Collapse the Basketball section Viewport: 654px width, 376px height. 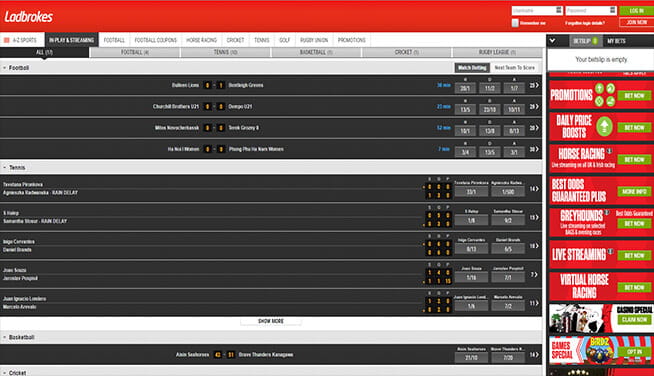[5, 337]
